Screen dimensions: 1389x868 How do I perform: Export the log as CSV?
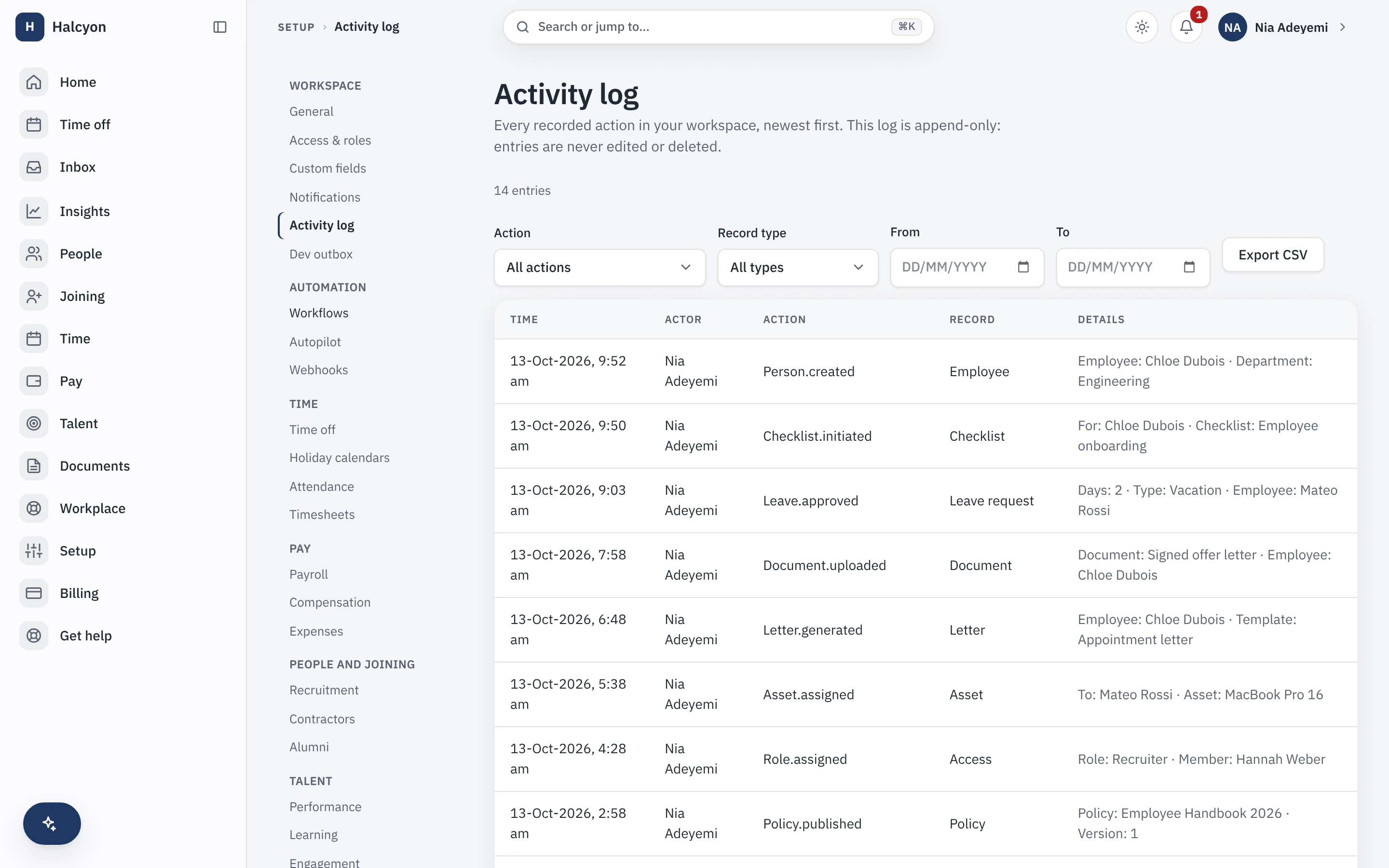(x=1272, y=255)
